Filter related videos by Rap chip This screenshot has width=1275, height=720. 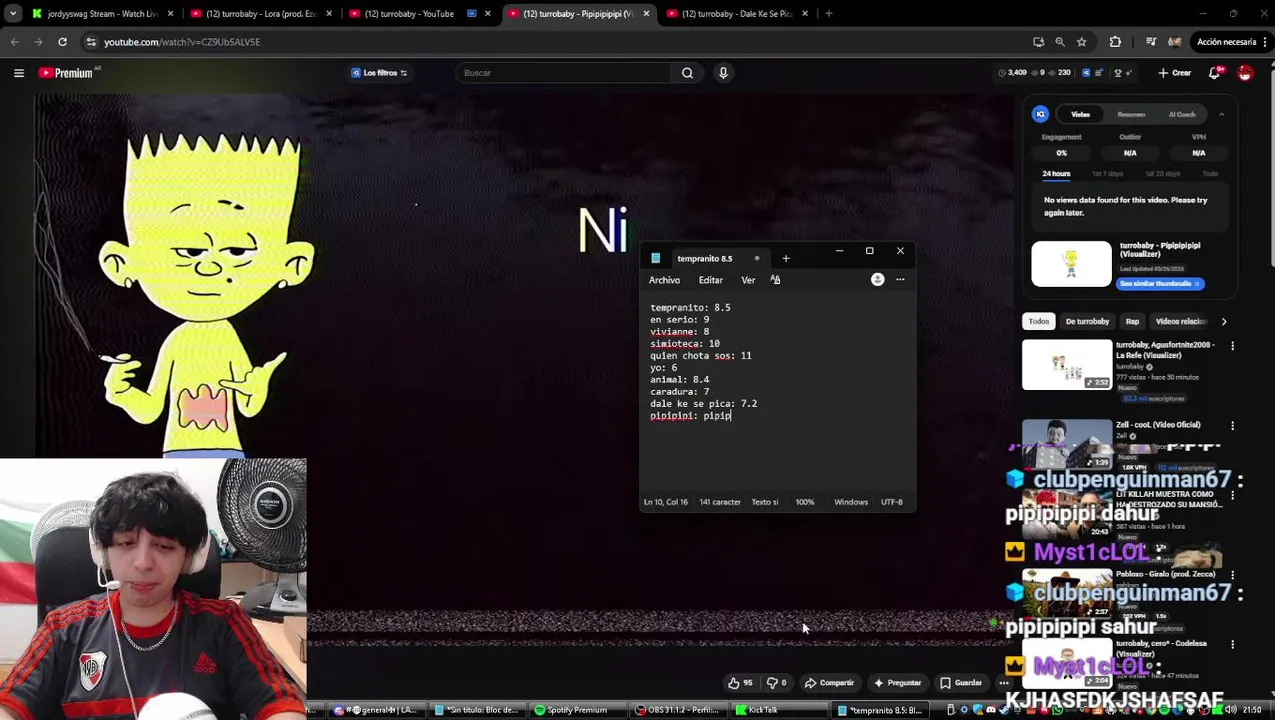(x=1132, y=322)
